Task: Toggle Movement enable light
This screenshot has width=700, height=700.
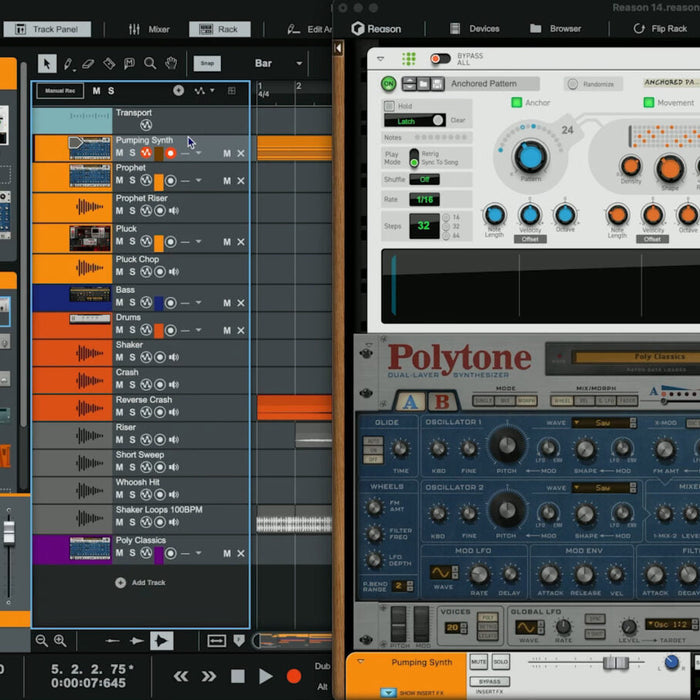Action: pyautogui.click(x=649, y=103)
